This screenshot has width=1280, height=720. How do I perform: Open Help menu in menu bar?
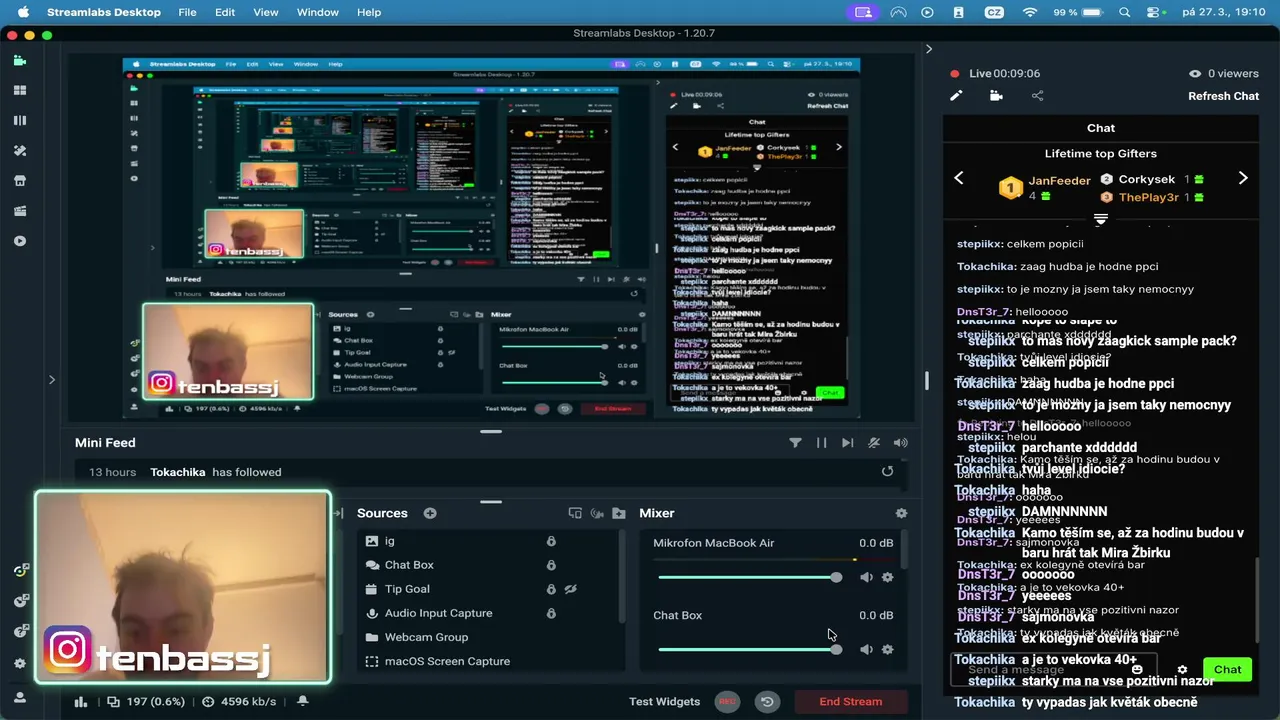coord(369,12)
